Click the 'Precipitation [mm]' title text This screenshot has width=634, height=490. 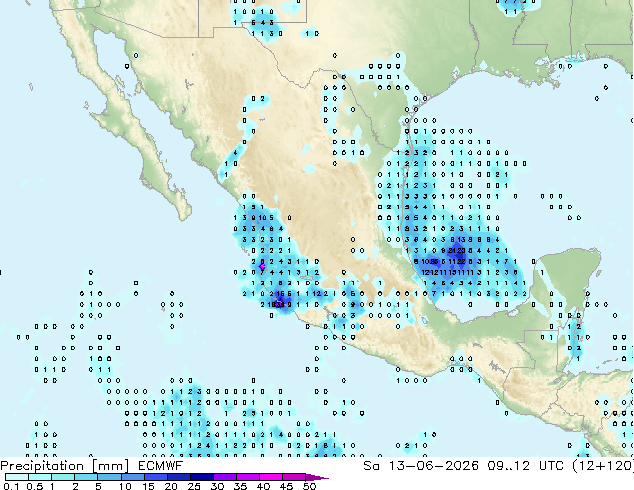click(64, 465)
